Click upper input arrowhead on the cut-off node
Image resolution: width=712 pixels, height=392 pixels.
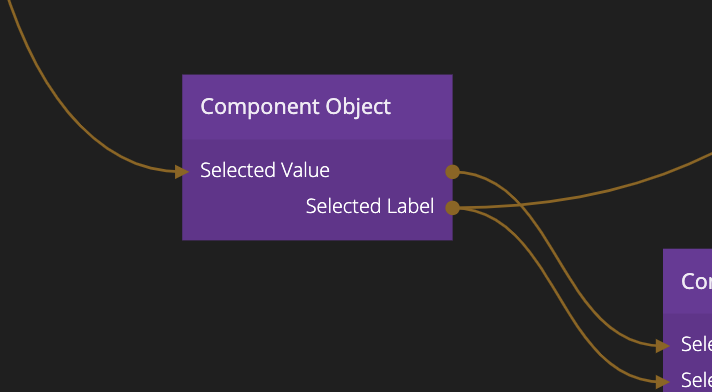coord(663,346)
